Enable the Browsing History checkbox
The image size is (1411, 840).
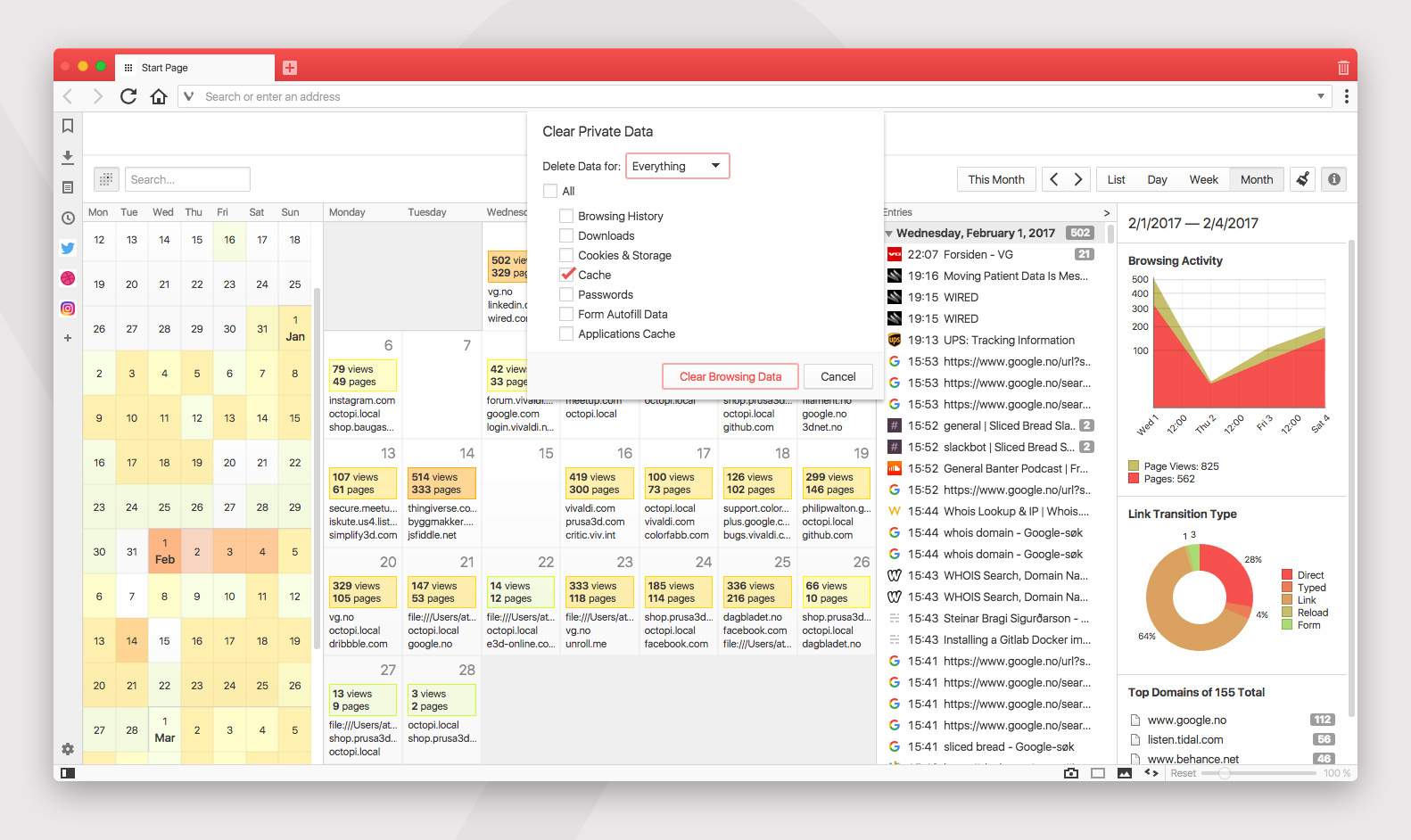[566, 216]
